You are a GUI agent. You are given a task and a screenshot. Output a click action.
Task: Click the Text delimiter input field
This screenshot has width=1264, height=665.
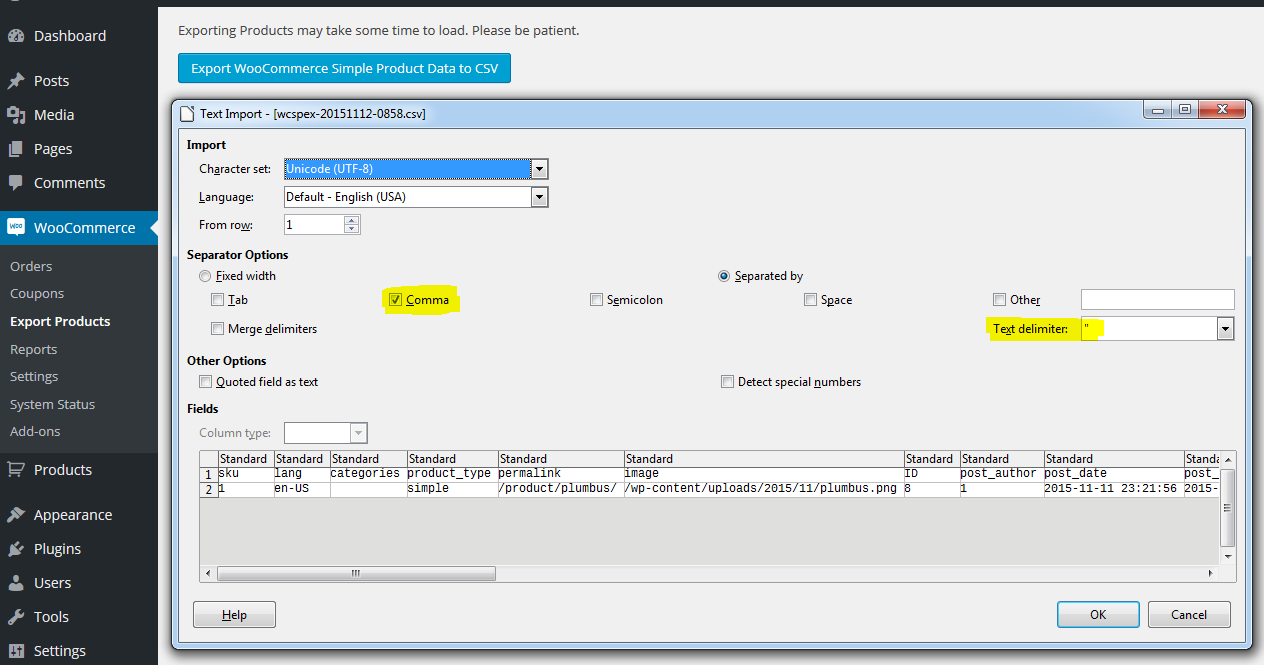[1149, 328]
